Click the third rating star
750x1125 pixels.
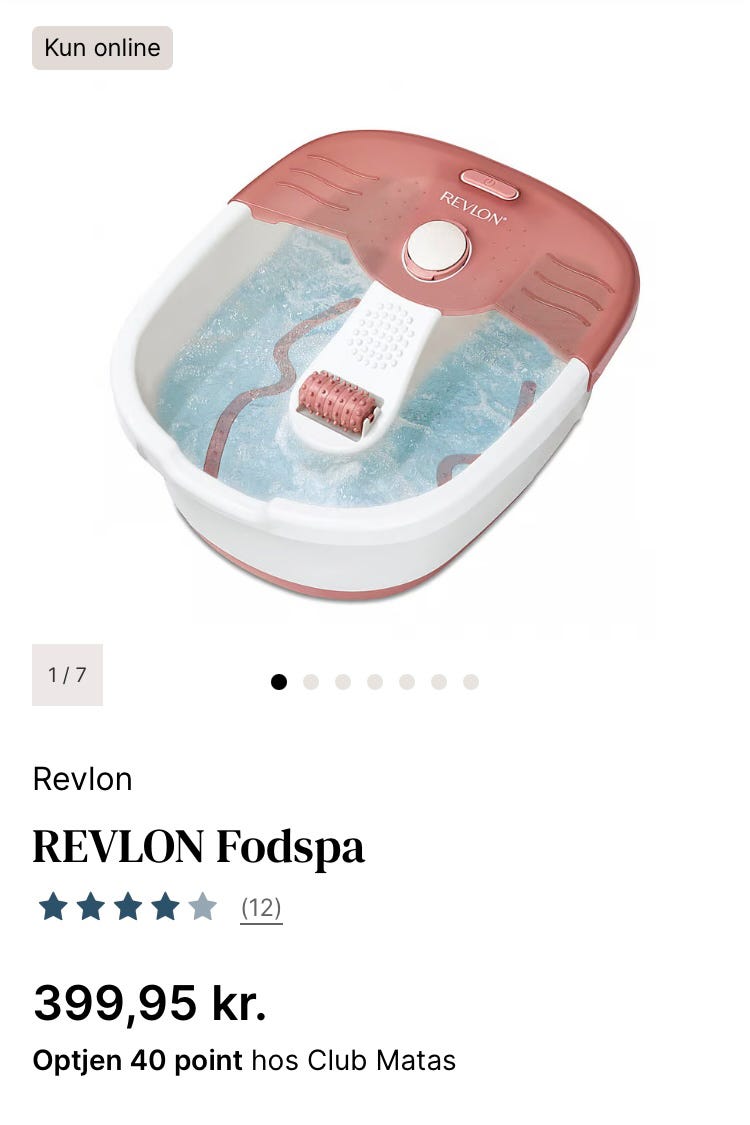[128, 907]
